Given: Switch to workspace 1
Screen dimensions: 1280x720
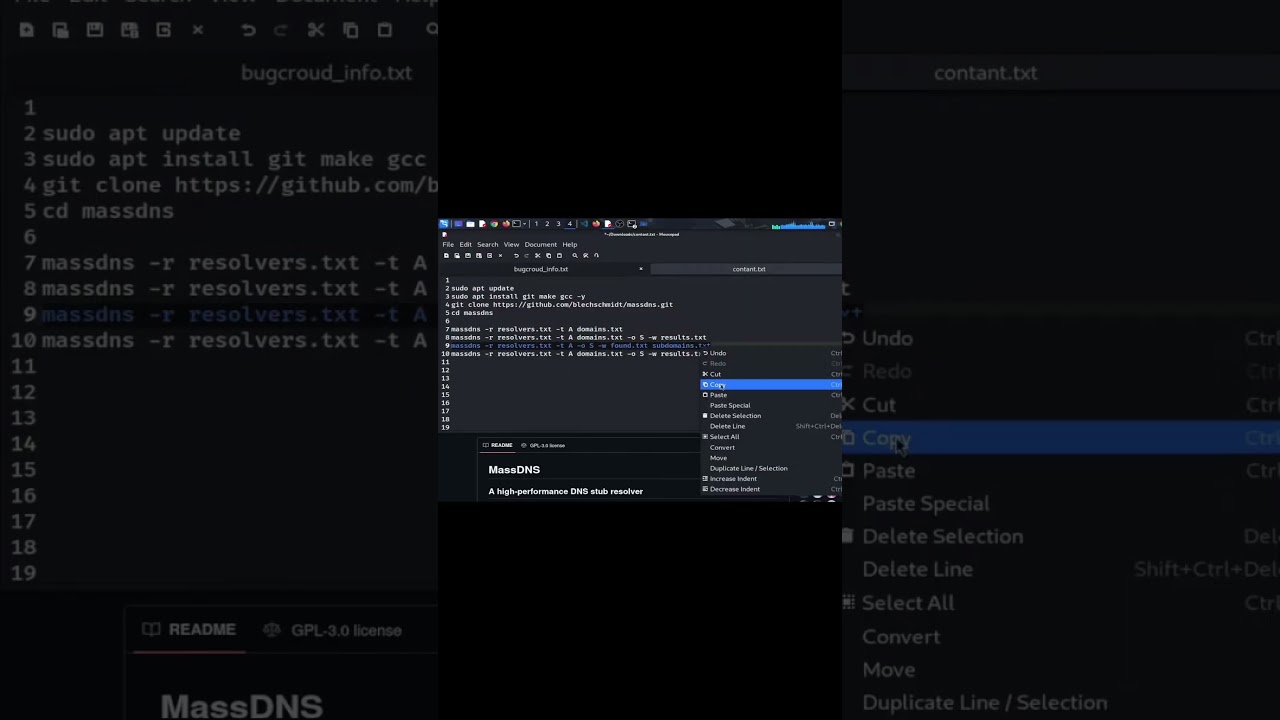Looking at the screenshot, I should click(x=536, y=224).
